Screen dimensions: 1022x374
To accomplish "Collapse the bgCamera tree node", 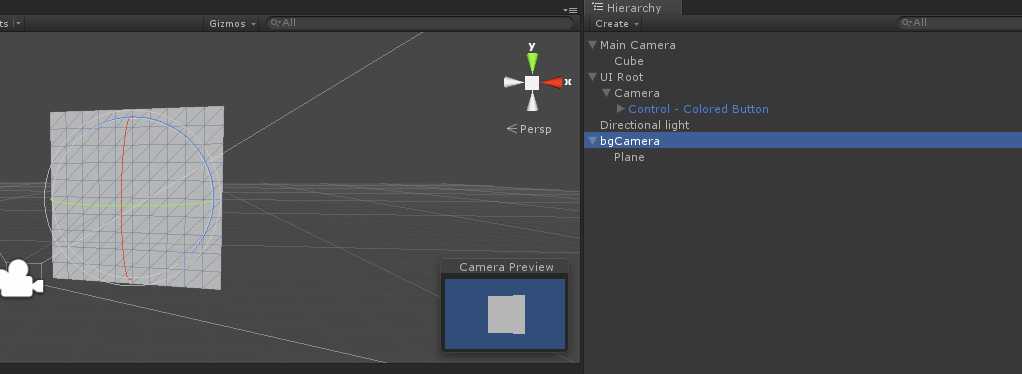I will coord(592,141).
